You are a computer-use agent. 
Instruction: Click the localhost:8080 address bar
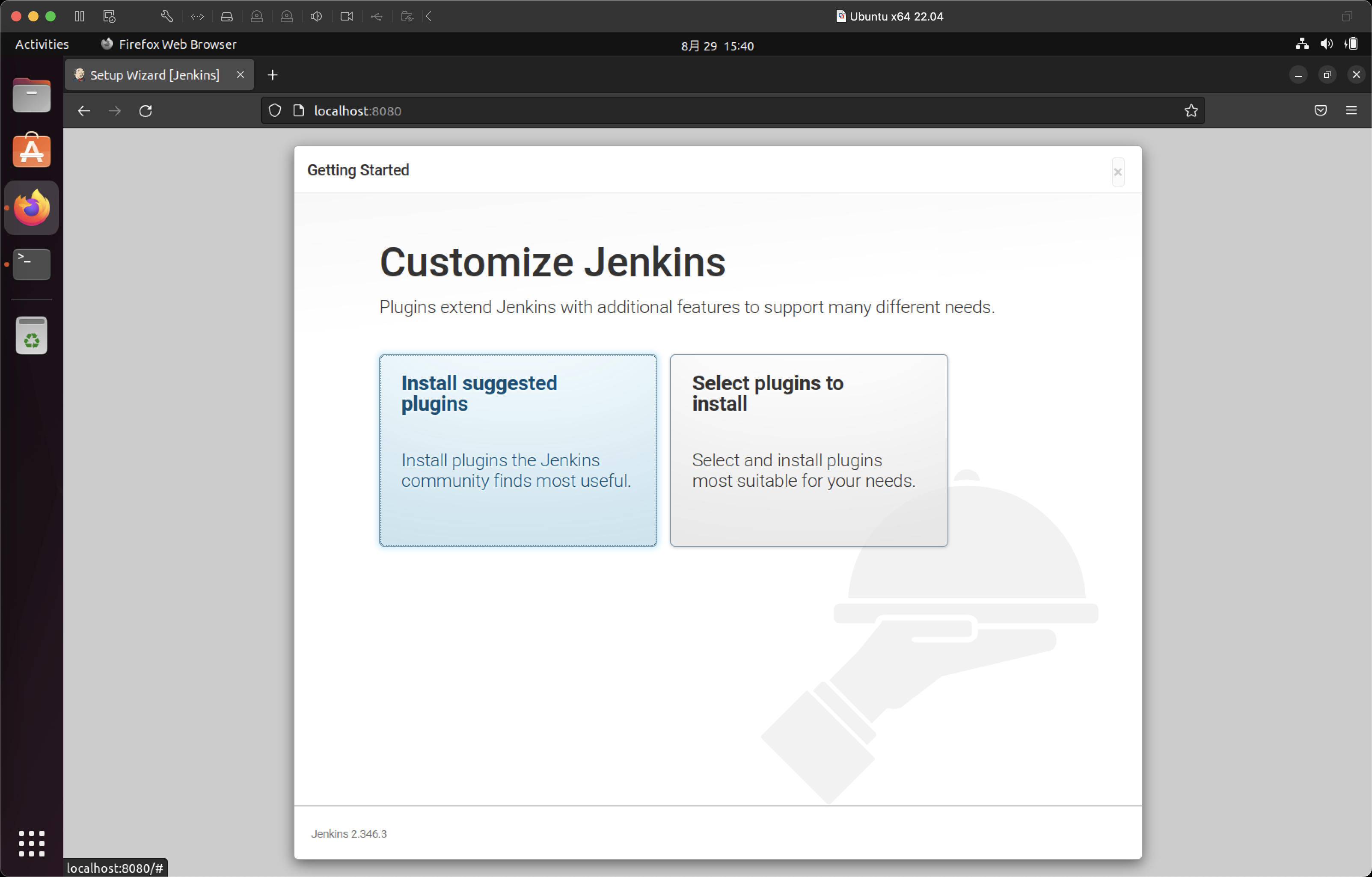732,110
